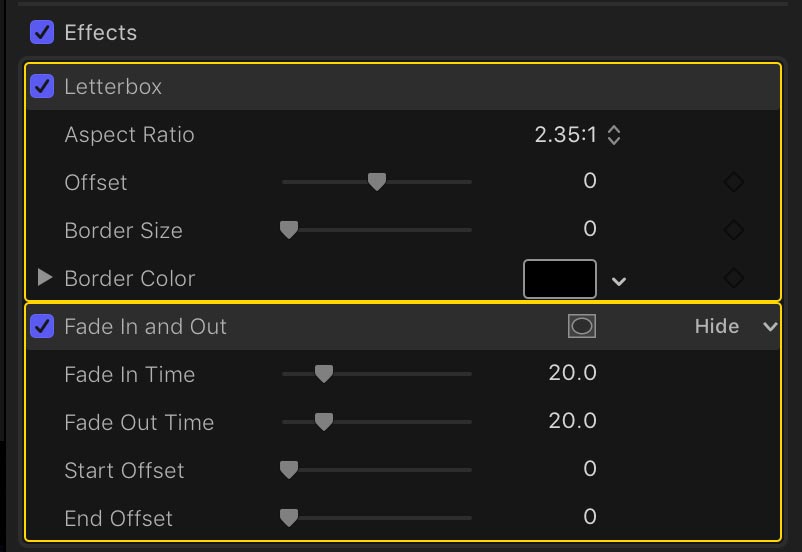Click the Fade In Time slider thumb
Image resolution: width=802 pixels, height=552 pixels.
tap(324, 374)
